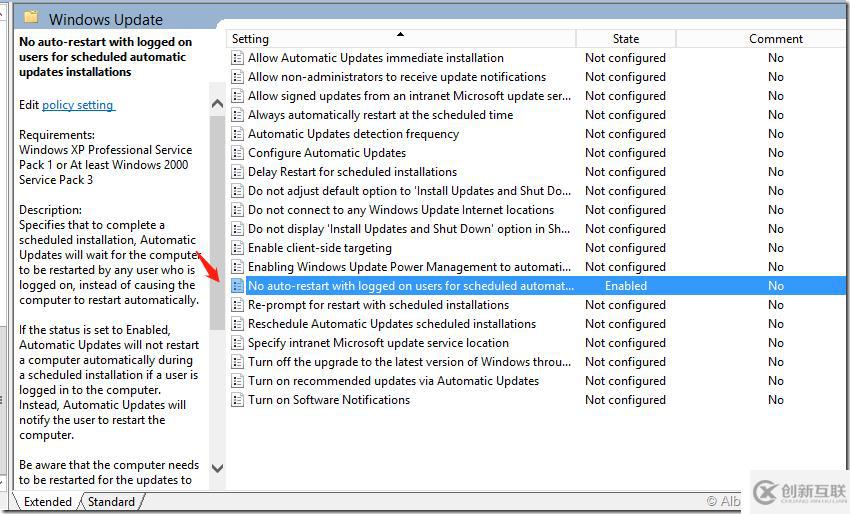Viewport: 850px width, 514px height.
Task: Click the icon for Turn off the upgrade to latest Windows
Action: tap(237, 362)
